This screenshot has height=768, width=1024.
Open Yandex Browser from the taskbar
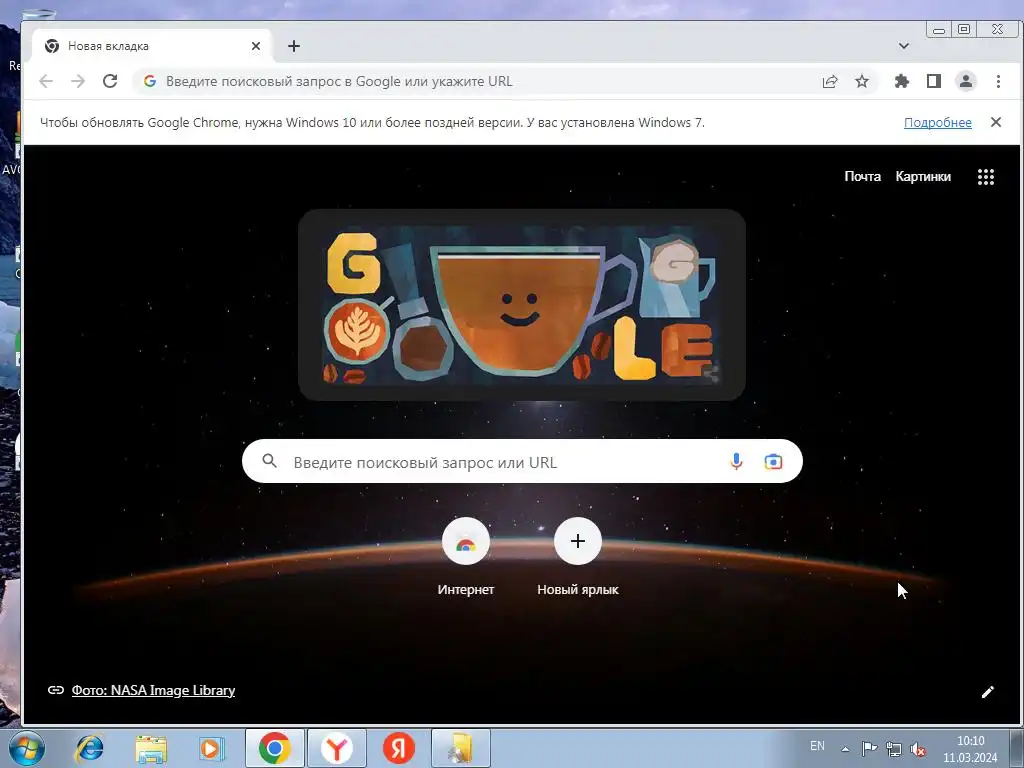[x=336, y=748]
